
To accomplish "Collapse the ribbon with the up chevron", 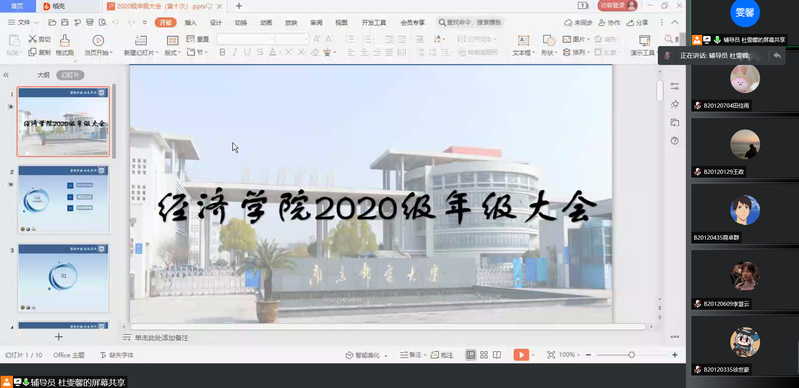I will (x=675, y=22).
